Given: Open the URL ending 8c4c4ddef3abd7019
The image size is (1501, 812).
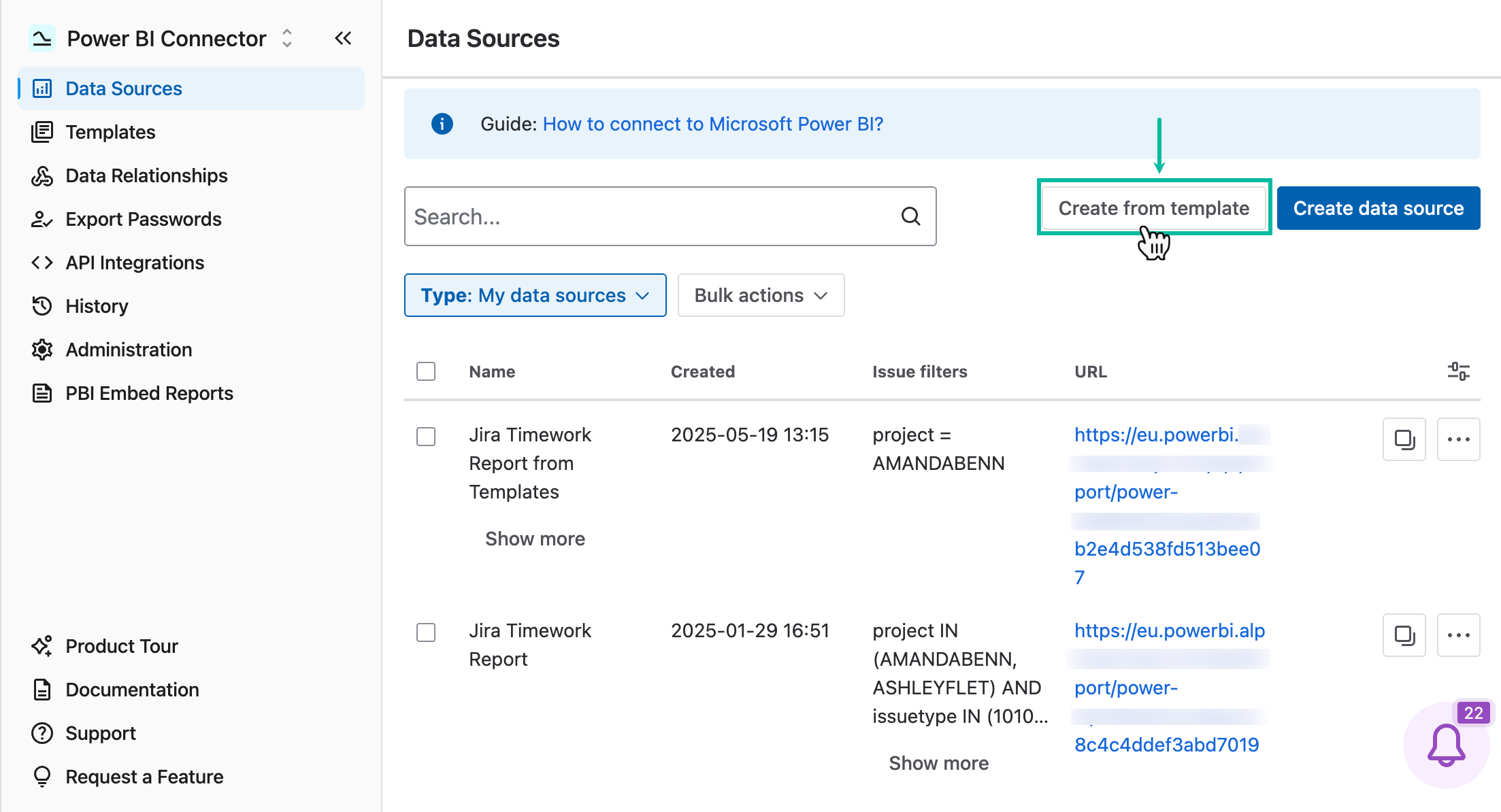Looking at the screenshot, I should click(1170, 688).
